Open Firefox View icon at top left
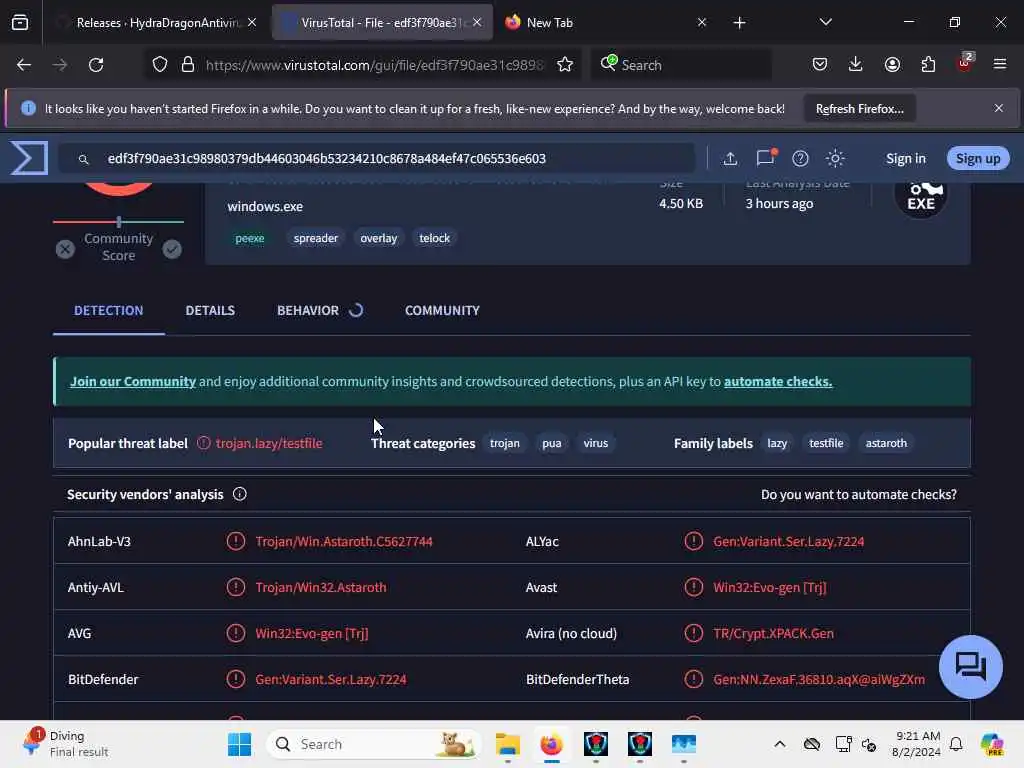Viewport: 1024px width, 768px height. (x=20, y=23)
